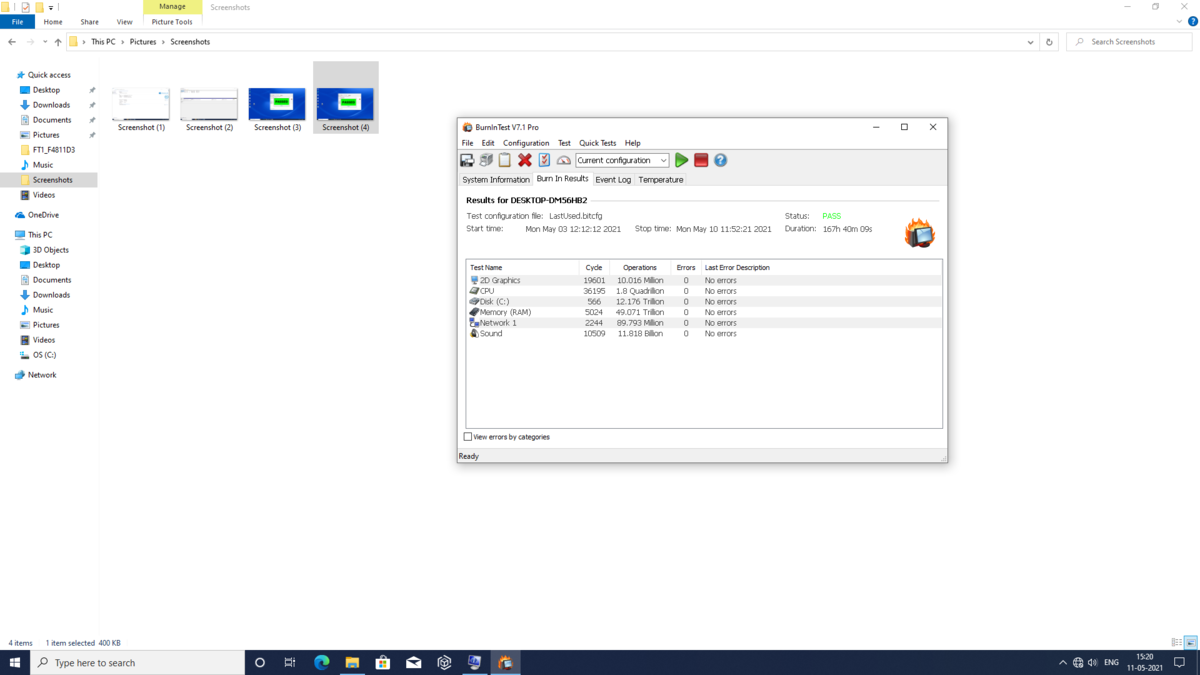This screenshot has height=675, width=1200.
Task: Open Quick access in navigation pane
Action: point(49,75)
